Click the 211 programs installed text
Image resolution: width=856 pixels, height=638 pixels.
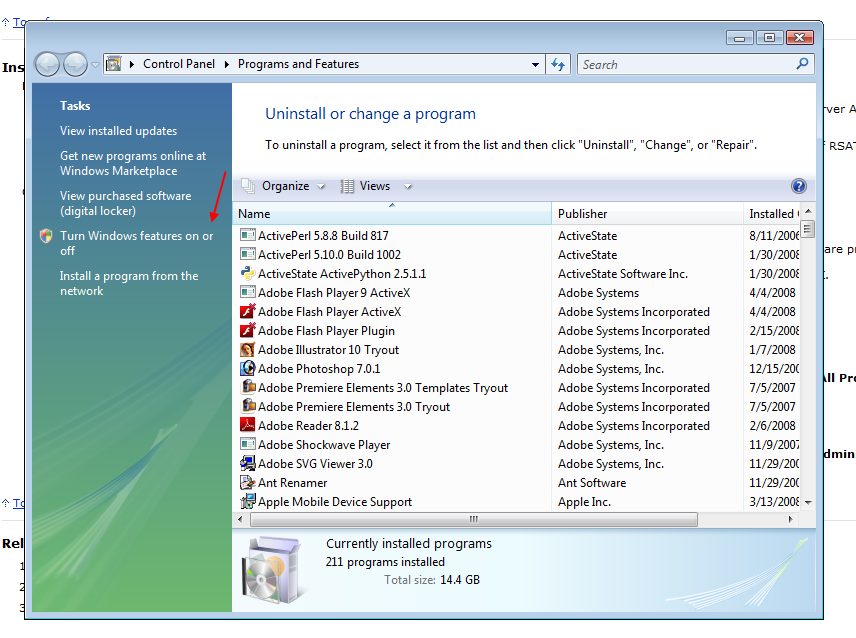(x=385, y=562)
